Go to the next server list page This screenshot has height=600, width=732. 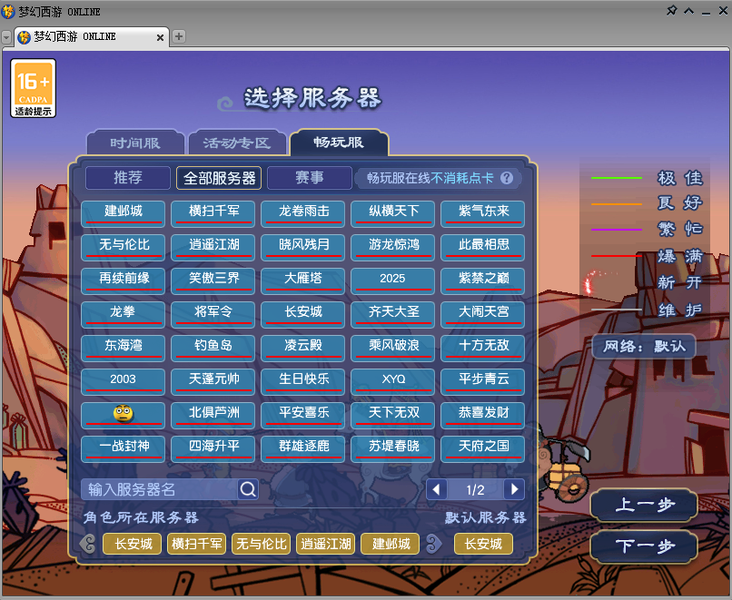point(514,489)
